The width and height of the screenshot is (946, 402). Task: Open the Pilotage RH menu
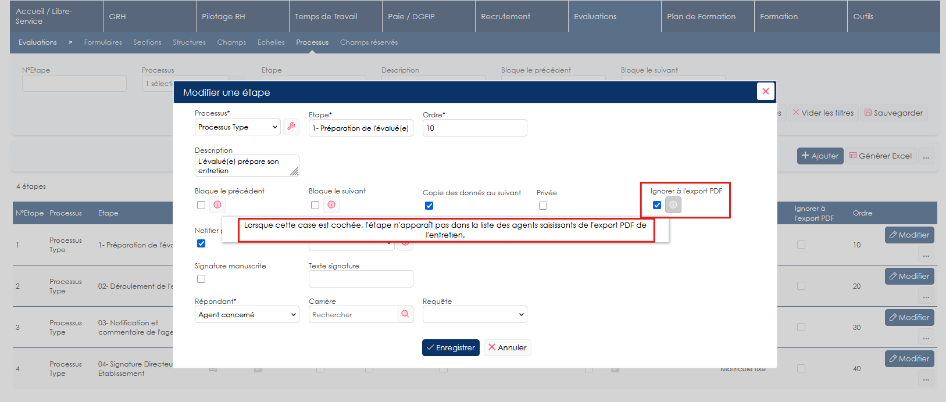tap(243, 16)
